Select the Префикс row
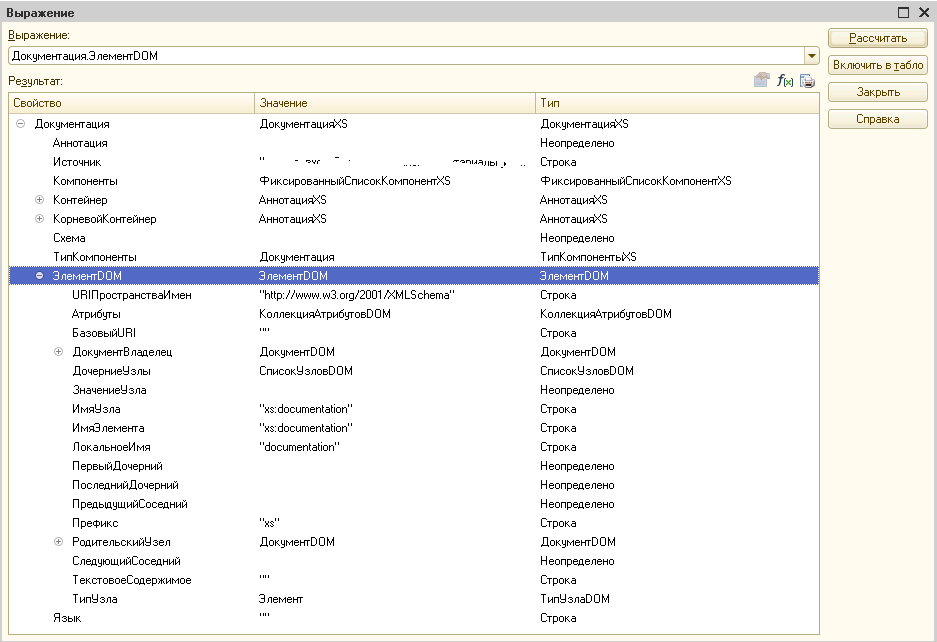Screen dimensions: 937x642 (414, 523)
